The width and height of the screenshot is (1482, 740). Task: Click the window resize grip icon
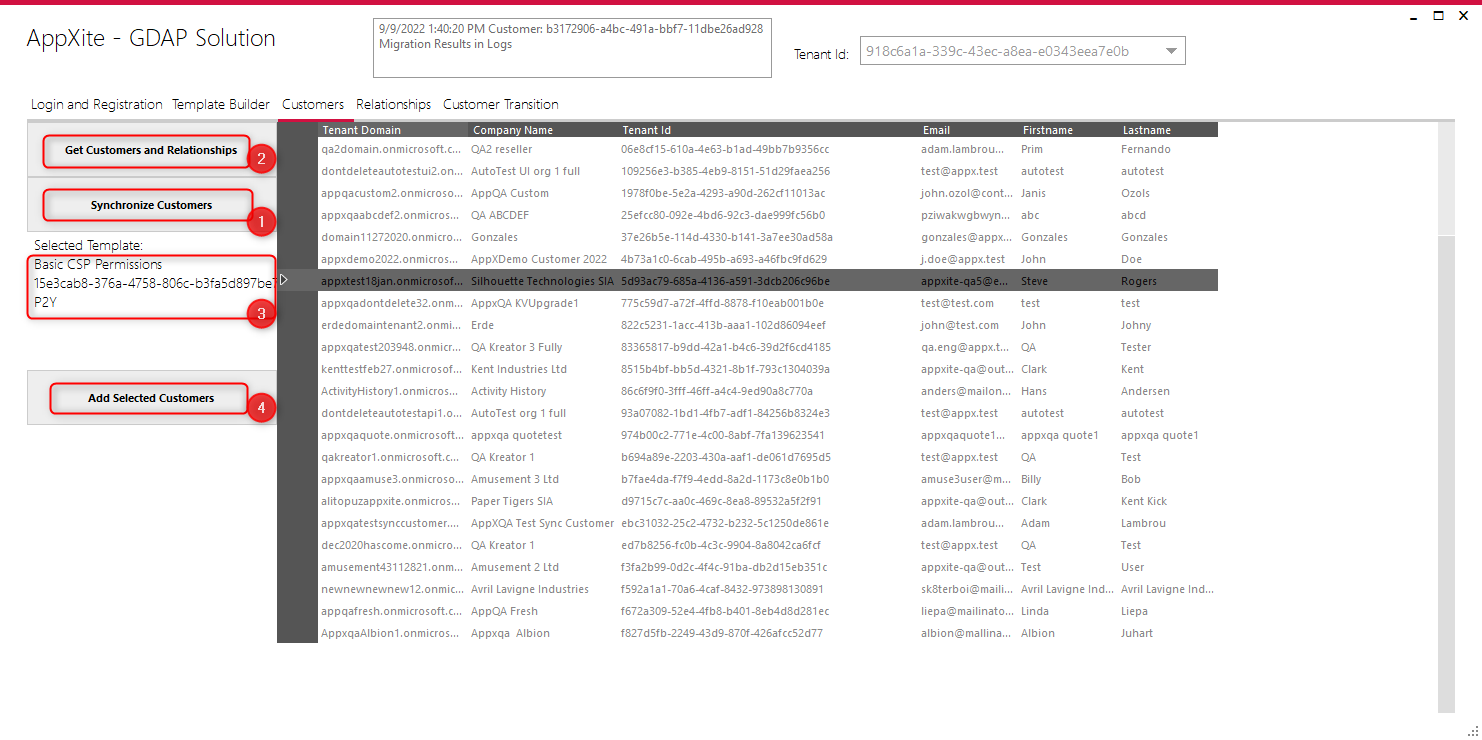click(1472, 730)
